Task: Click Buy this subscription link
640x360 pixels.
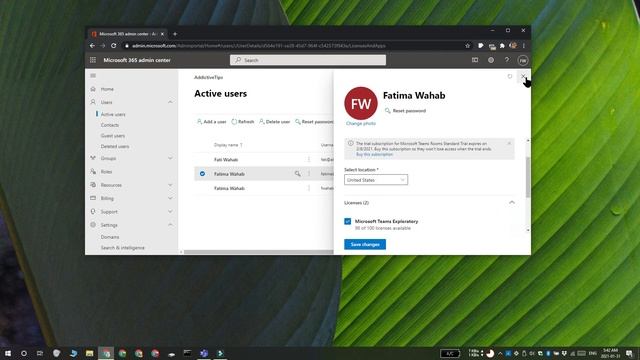Action: 374,154
